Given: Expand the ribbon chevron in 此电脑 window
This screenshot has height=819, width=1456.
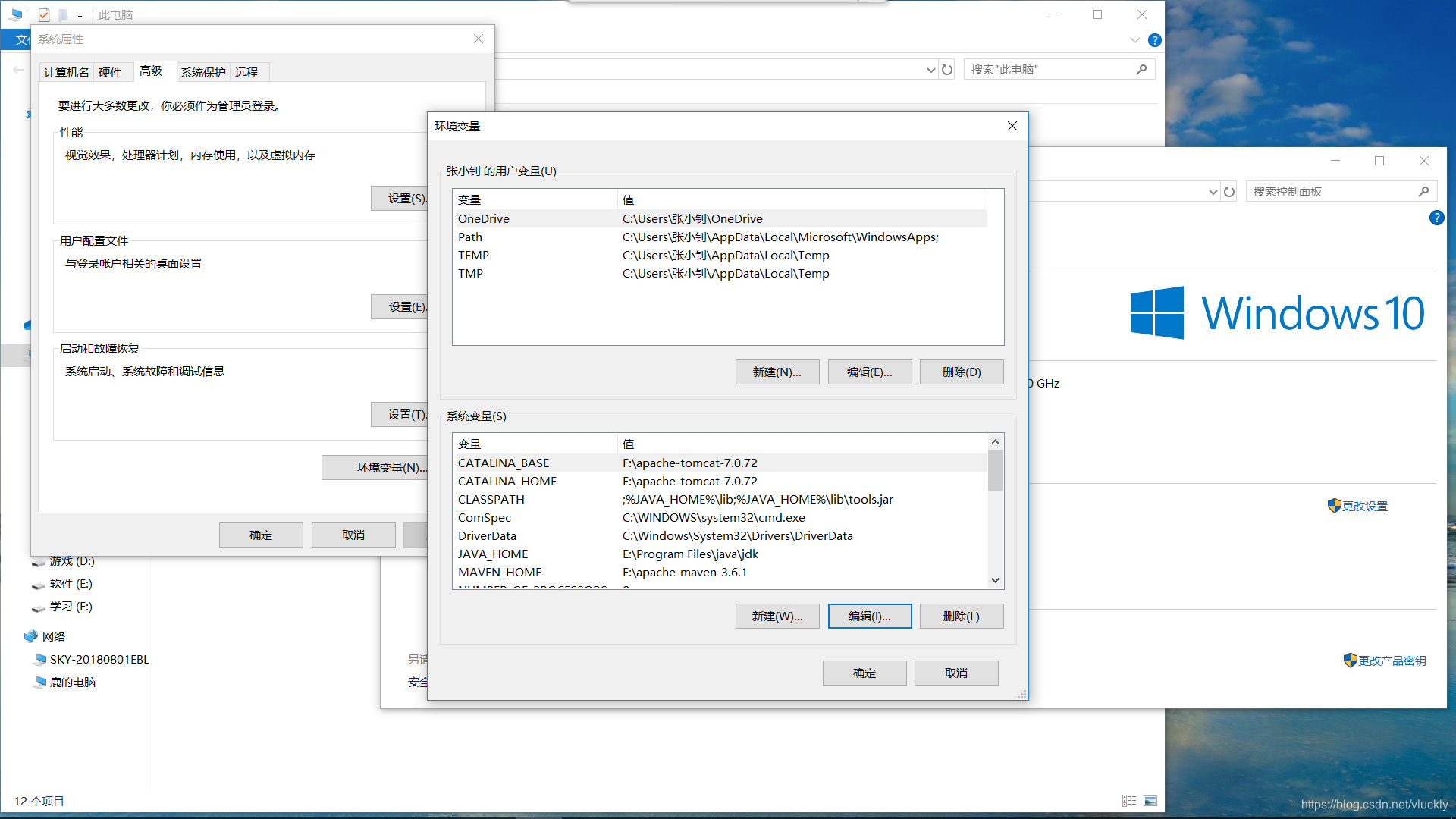Looking at the screenshot, I should point(1134,40).
